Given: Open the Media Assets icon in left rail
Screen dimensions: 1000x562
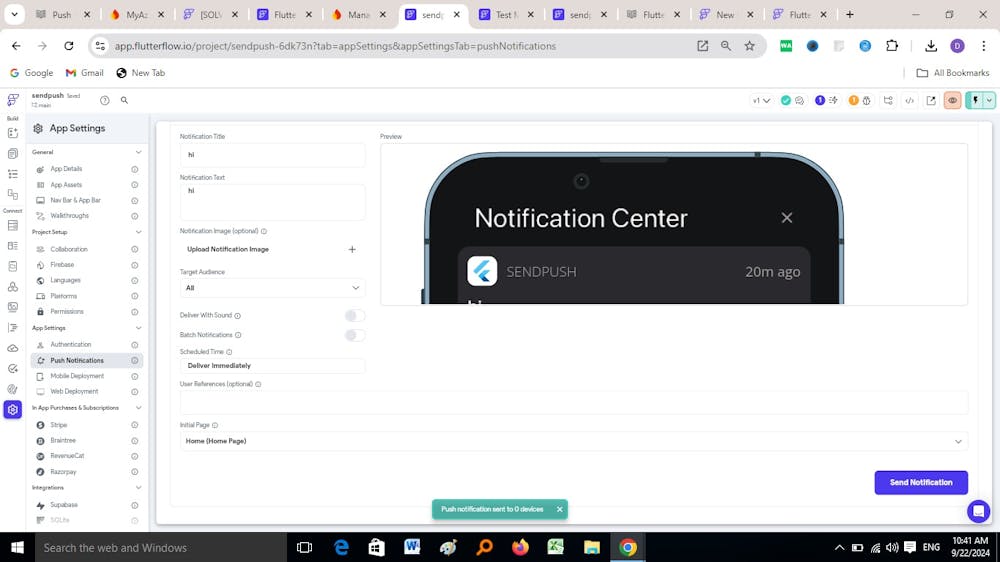Looking at the screenshot, I should pyautogui.click(x=13, y=307).
